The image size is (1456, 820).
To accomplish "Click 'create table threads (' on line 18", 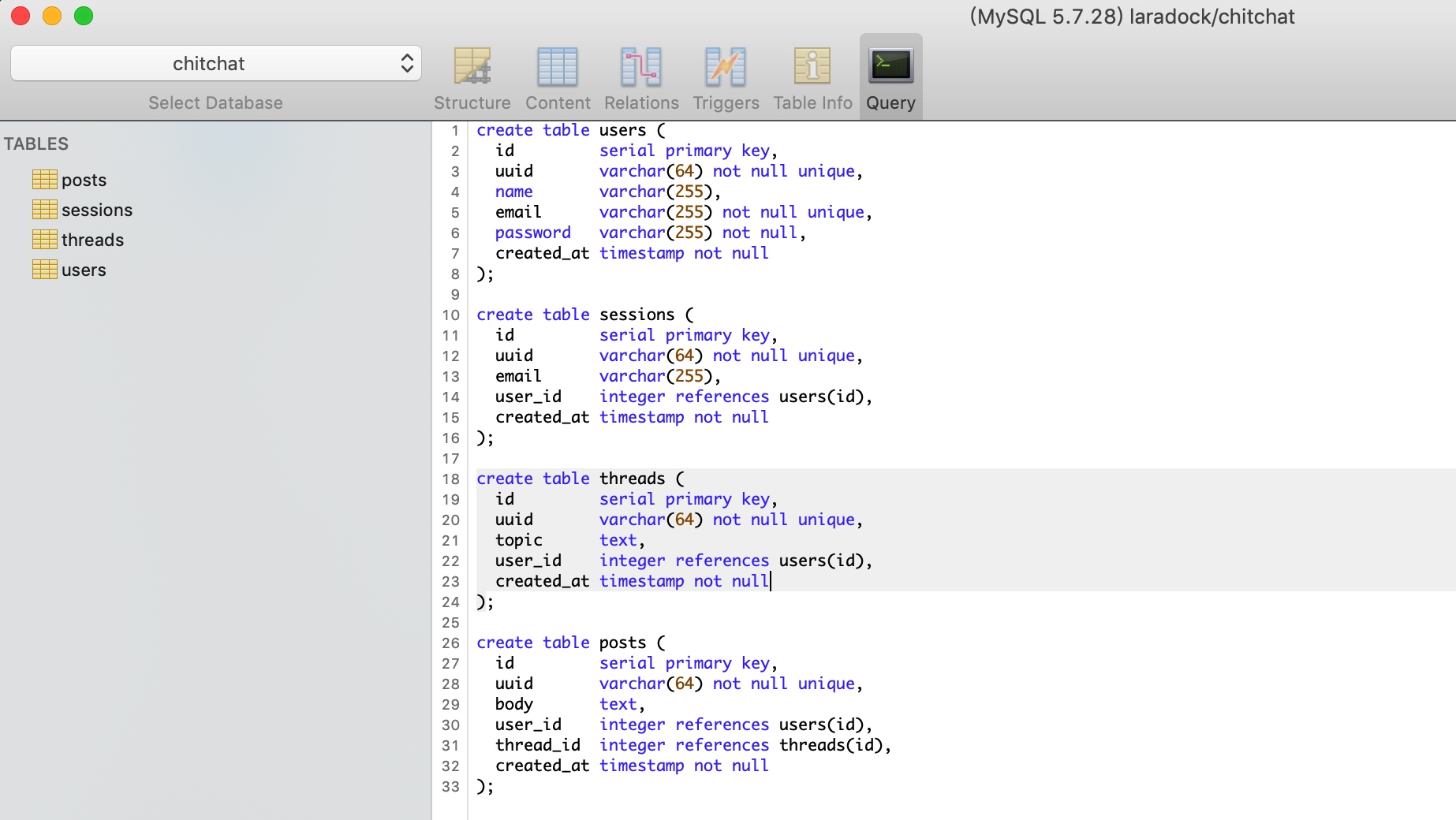I will (x=581, y=479).
